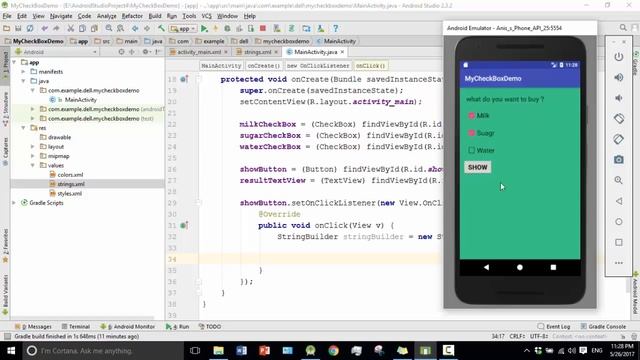Screen dimensions: 640x360
Task: Stop the running app with red square
Action: [x=263, y=29]
